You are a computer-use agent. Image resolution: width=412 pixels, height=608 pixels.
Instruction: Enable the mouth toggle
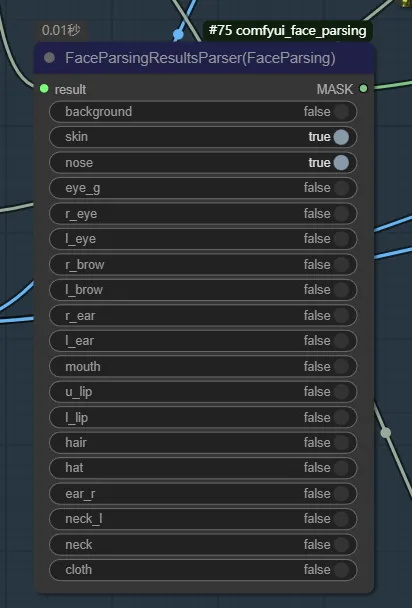coord(203,366)
